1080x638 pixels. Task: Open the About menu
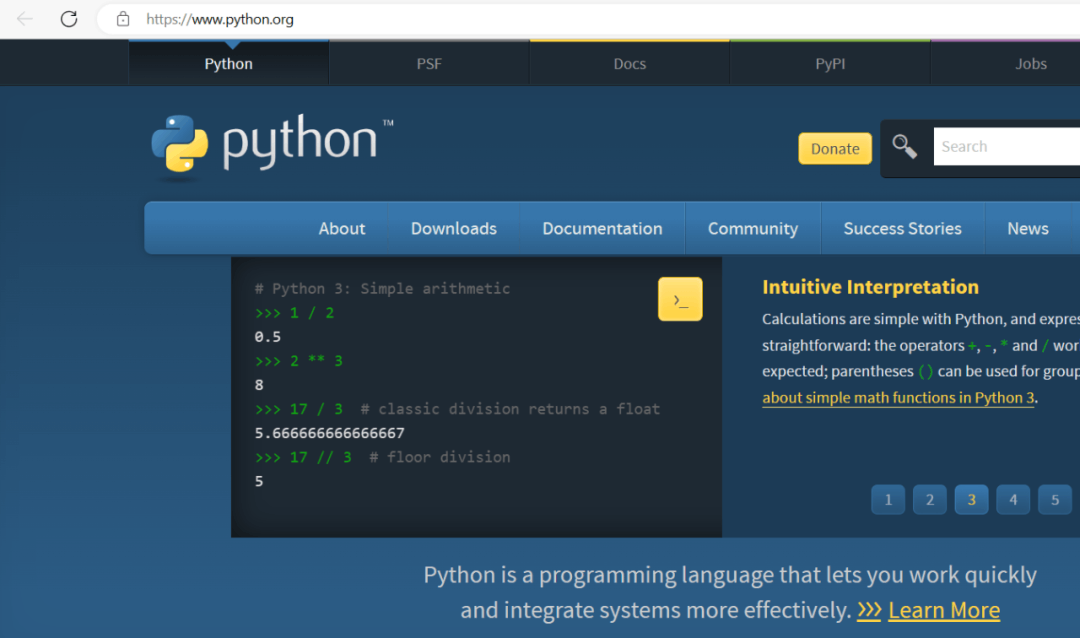342,229
